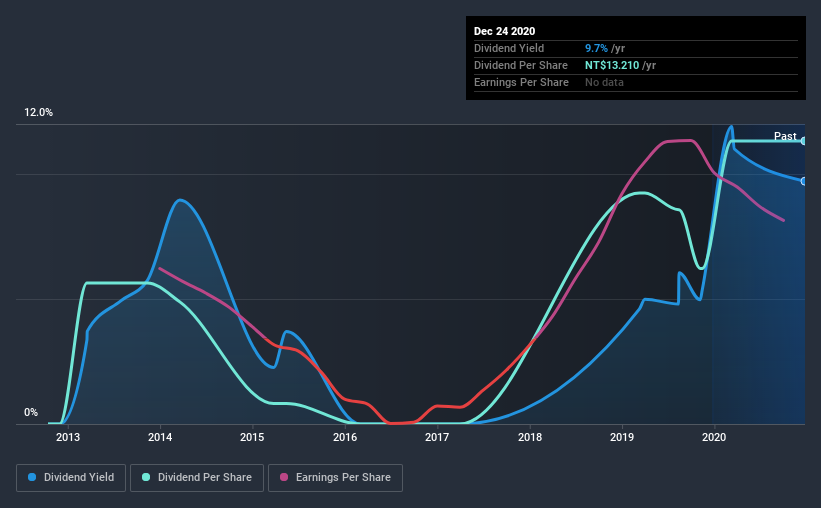Select the 2015 x-axis label

(252, 437)
